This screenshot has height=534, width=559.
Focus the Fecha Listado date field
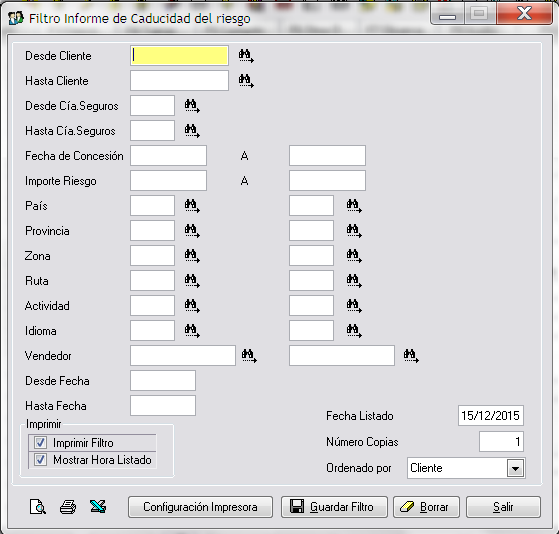[x=491, y=416]
